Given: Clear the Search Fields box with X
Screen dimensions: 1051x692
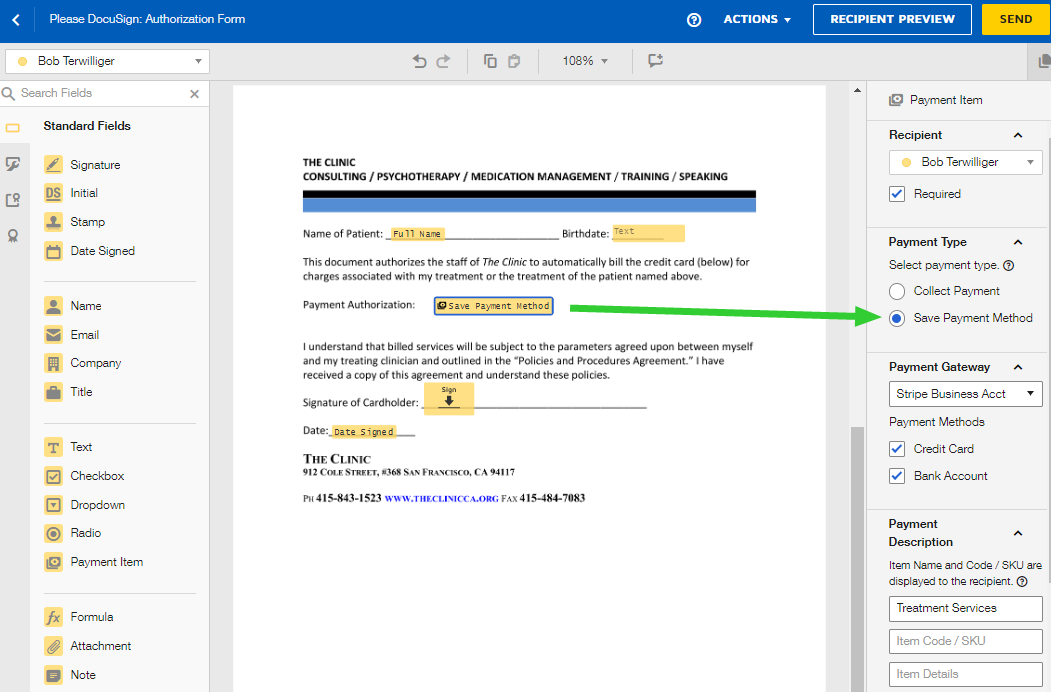Looking at the screenshot, I should (x=195, y=94).
